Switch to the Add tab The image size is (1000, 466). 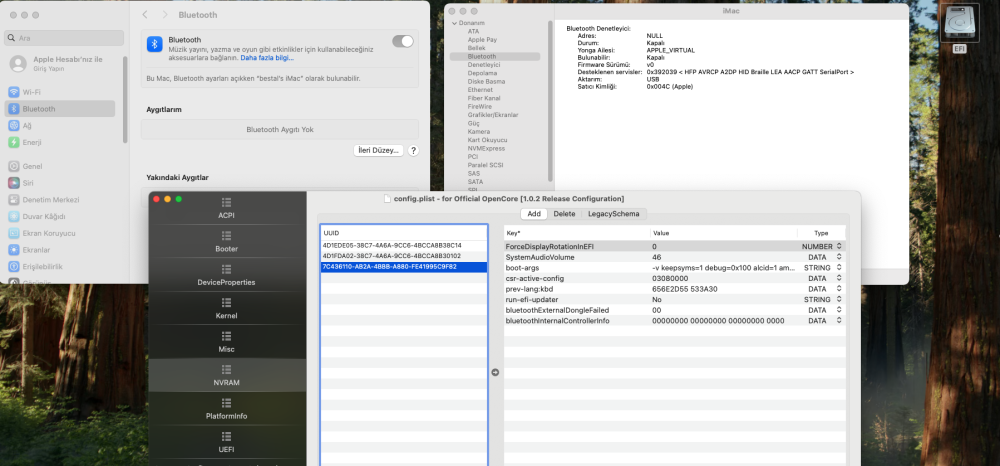coord(534,214)
